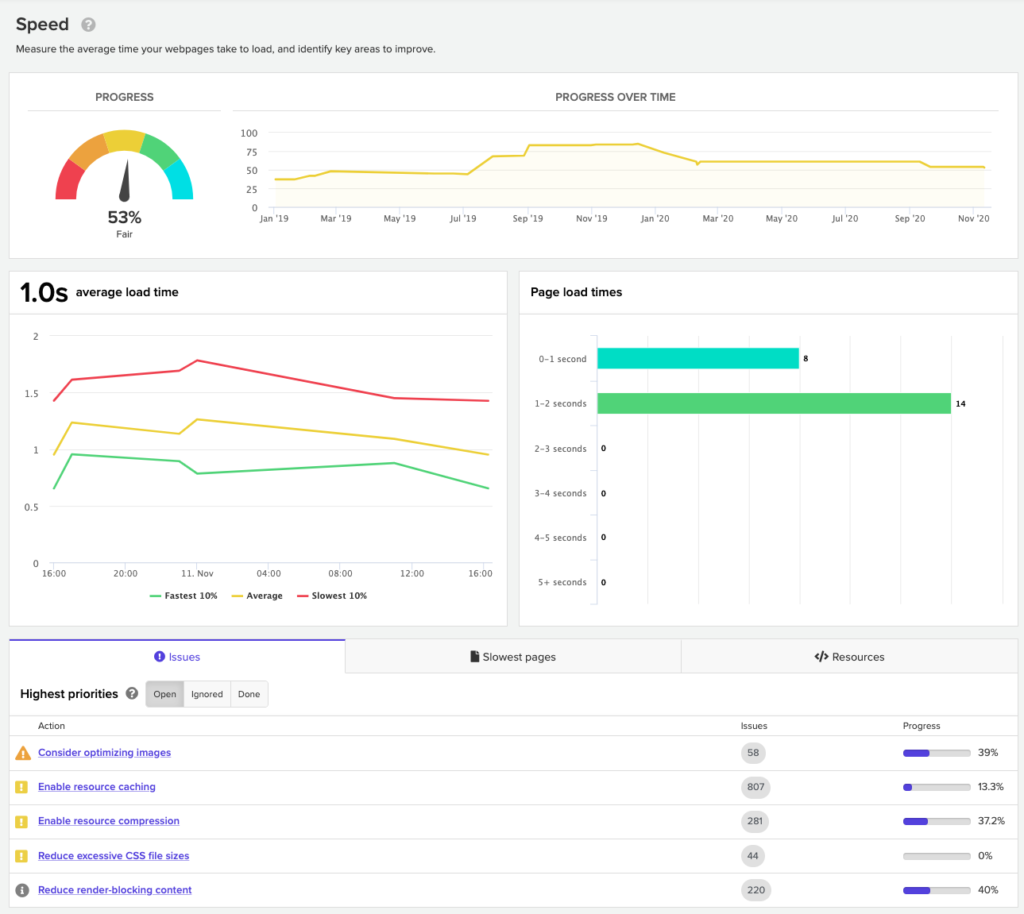Click the 39% progress bar for optimizing images
The image size is (1024, 914).
[x=936, y=753]
